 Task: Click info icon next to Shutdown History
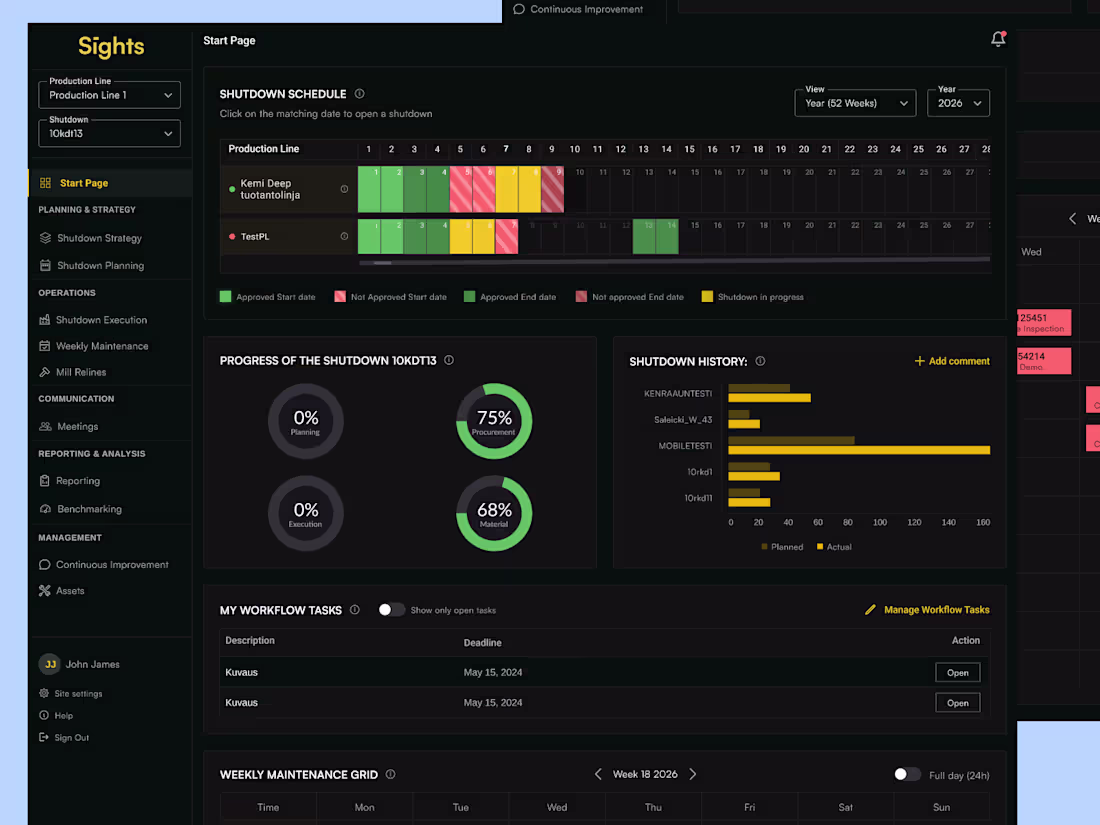(760, 361)
